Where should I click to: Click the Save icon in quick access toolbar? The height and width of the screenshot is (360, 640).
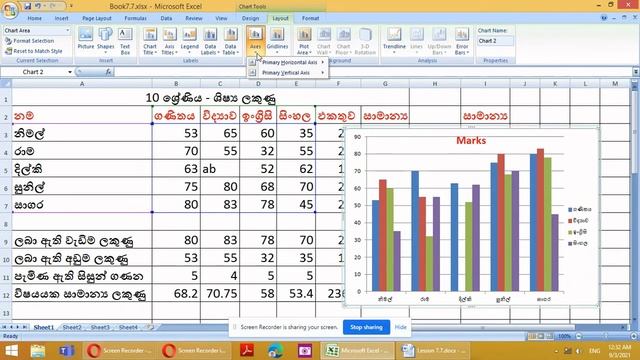[28, 6]
